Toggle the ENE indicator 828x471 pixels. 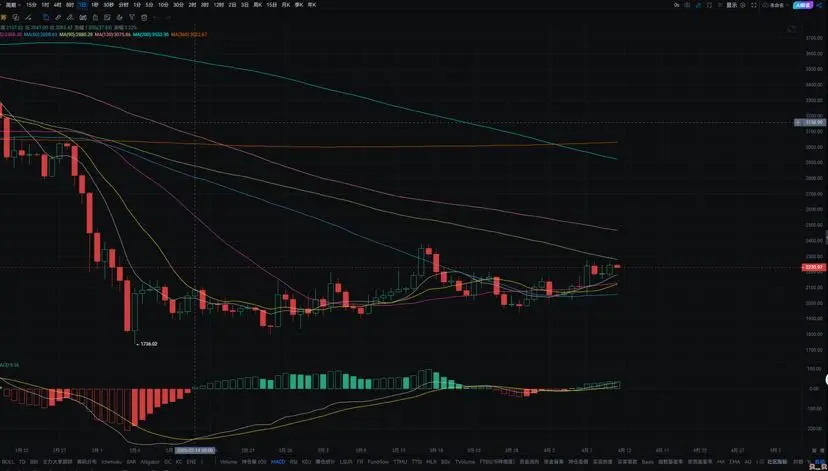pos(191,461)
